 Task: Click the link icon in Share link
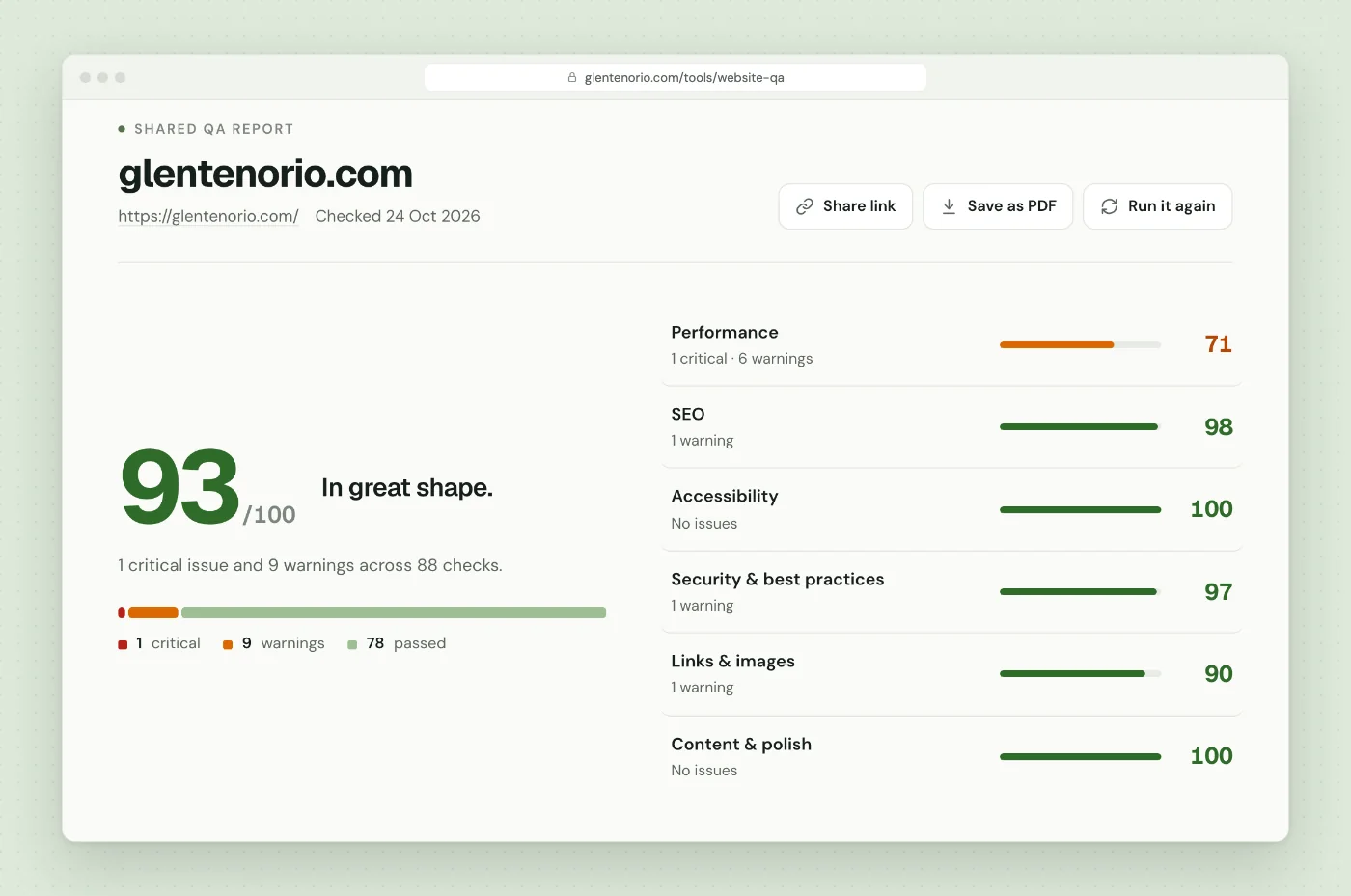click(x=805, y=206)
